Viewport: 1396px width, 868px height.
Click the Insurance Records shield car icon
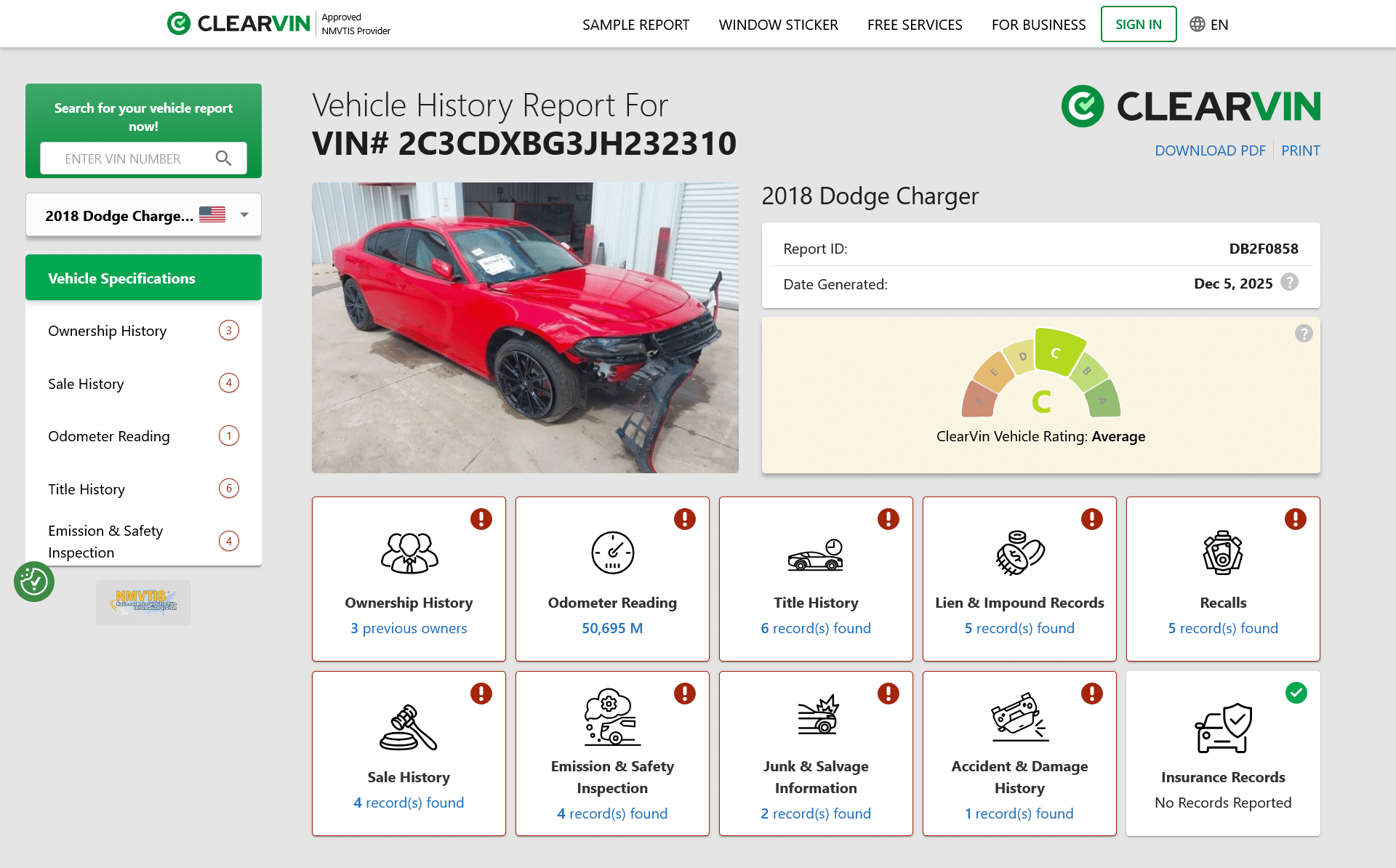click(x=1222, y=727)
